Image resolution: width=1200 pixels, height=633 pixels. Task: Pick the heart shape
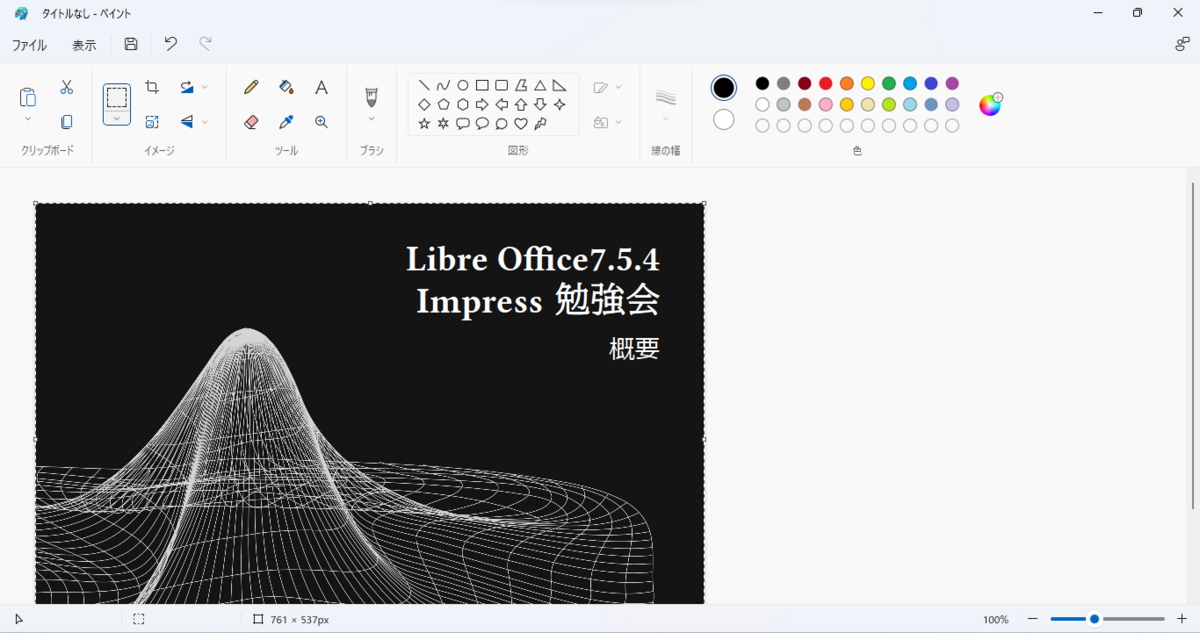click(x=521, y=123)
